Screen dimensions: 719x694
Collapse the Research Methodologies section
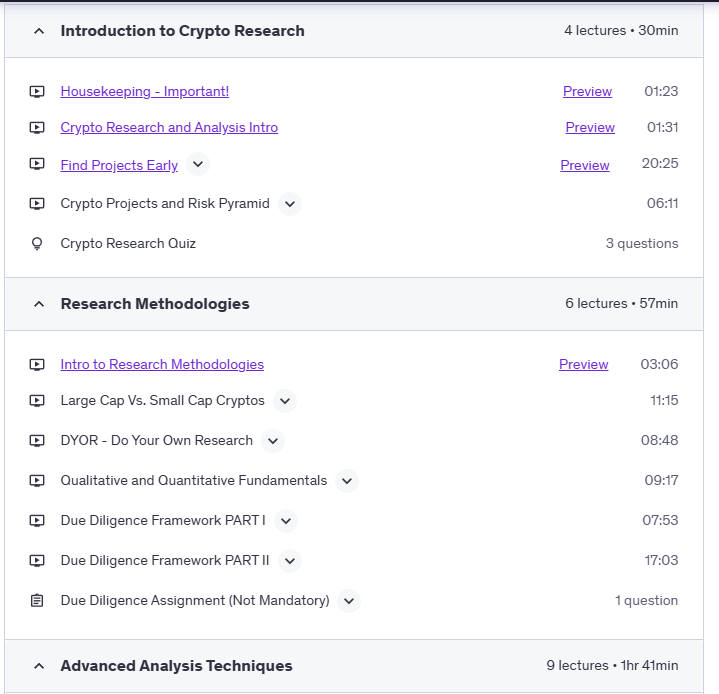pos(39,304)
